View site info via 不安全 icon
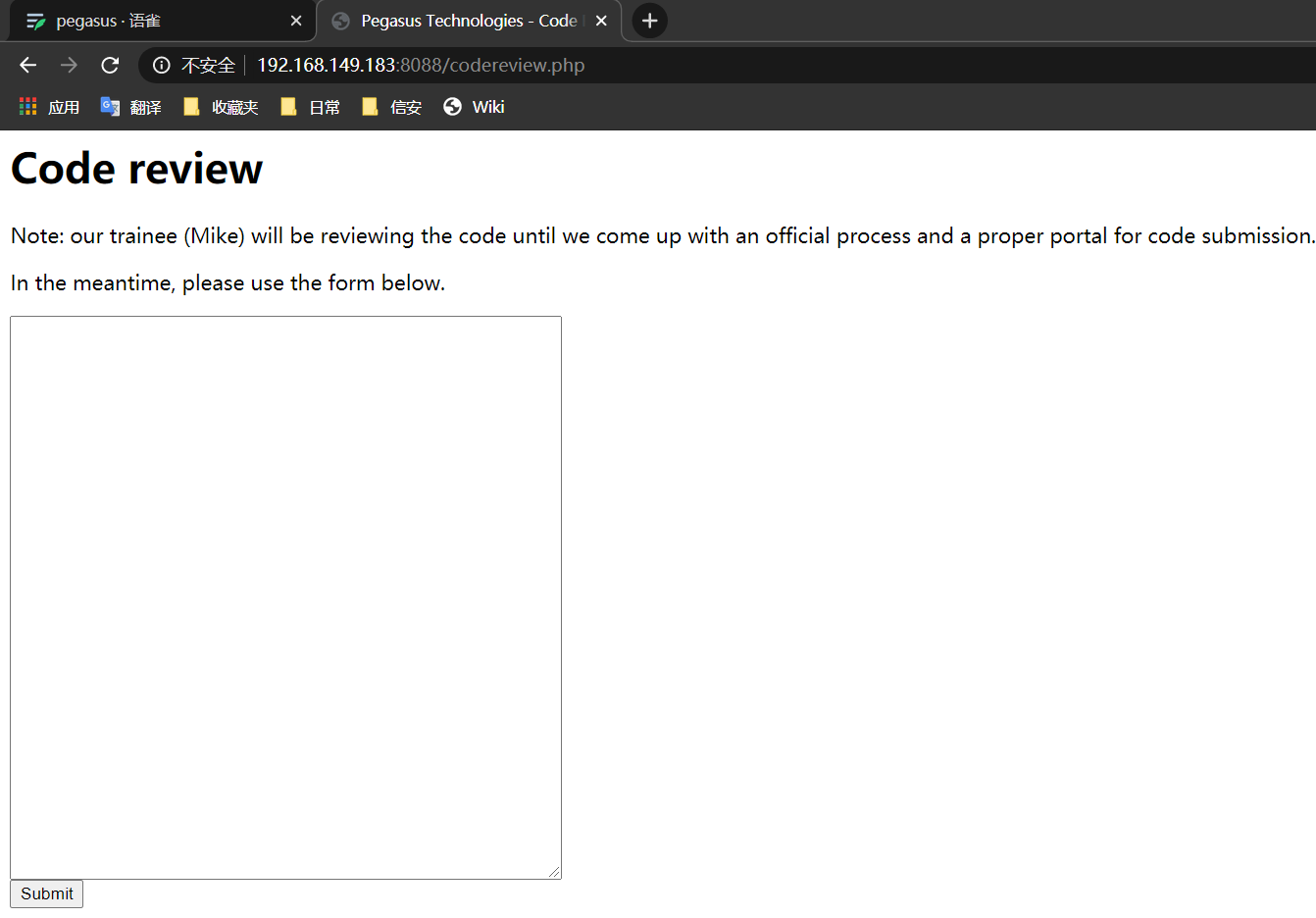The image size is (1316, 918). pyautogui.click(x=162, y=66)
